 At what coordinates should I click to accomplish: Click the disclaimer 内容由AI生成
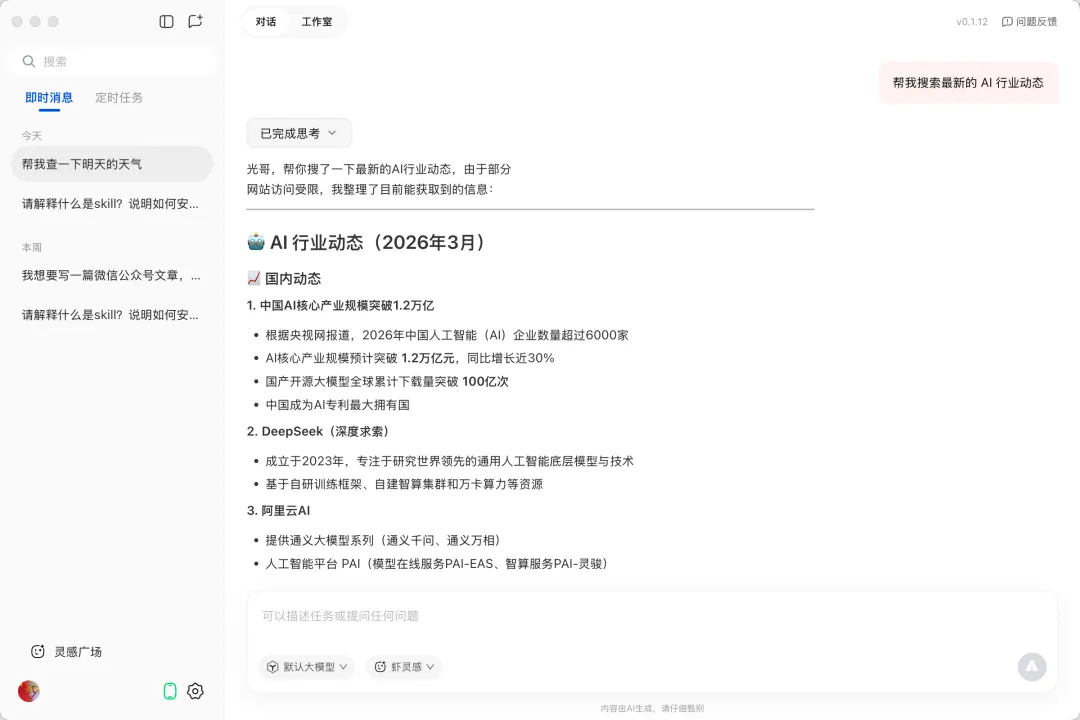[652, 708]
